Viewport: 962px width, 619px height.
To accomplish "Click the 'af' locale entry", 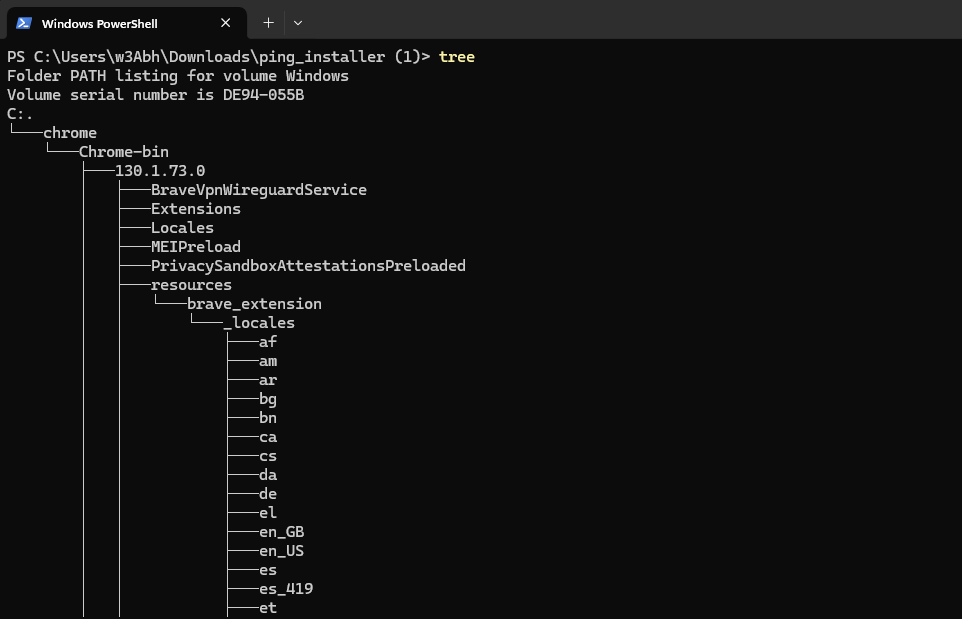I will [268, 342].
